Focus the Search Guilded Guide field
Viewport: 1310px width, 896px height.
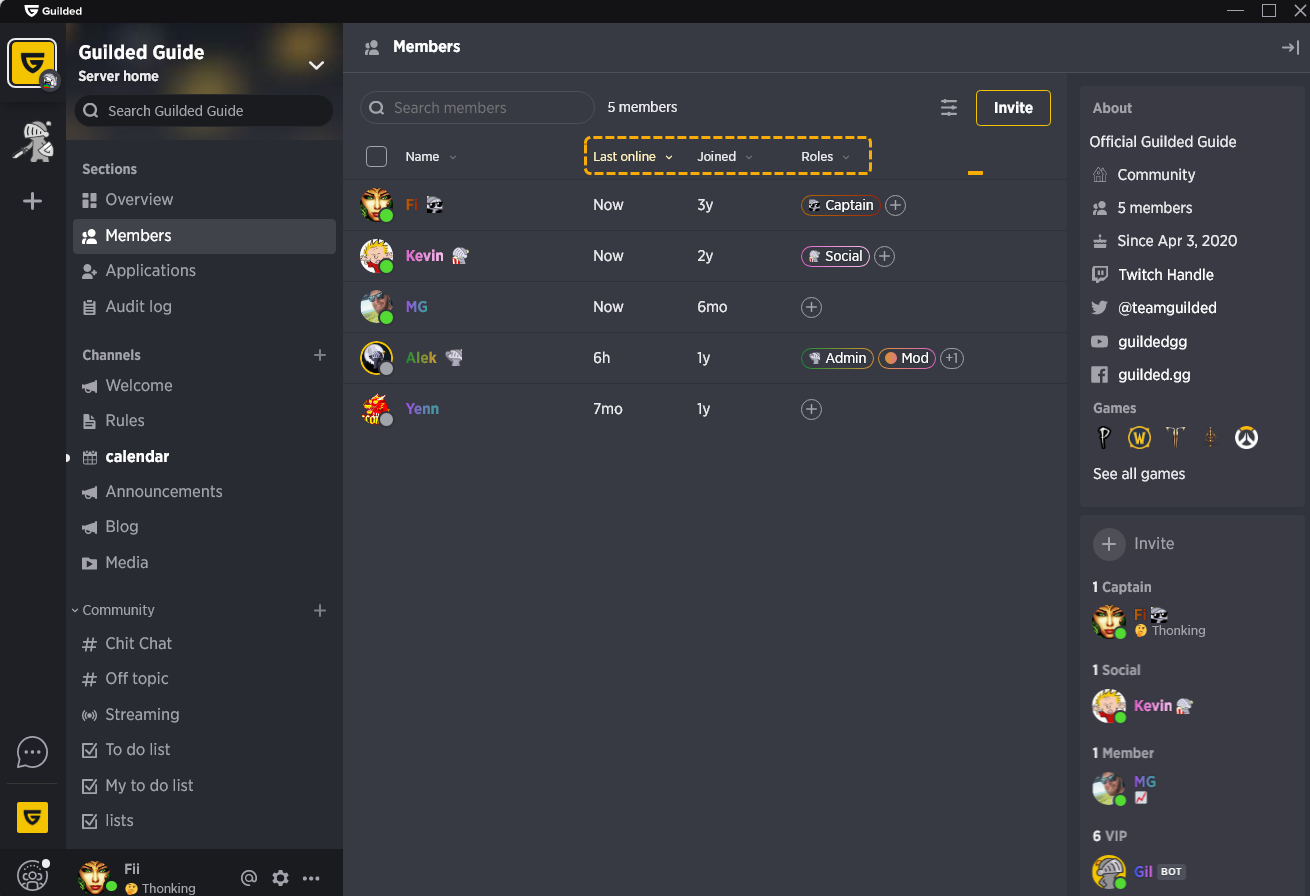pyautogui.click(x=204, y=111)
